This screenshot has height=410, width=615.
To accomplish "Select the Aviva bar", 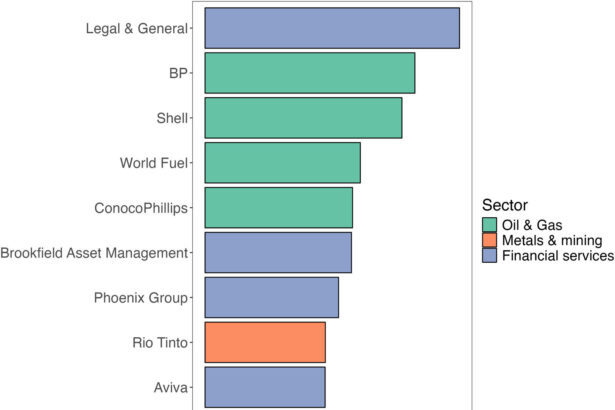I will [265, 387].
